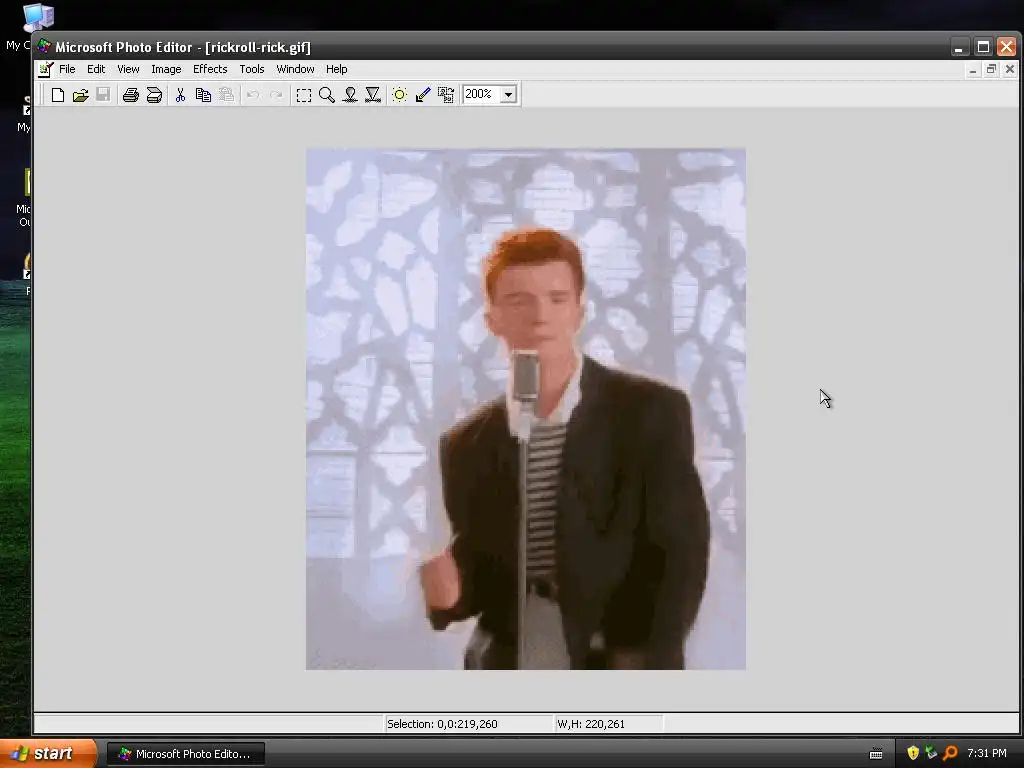
Task: Cut the selection with the scissors icon
Action: pyautogui.click(x=180, y=95)
